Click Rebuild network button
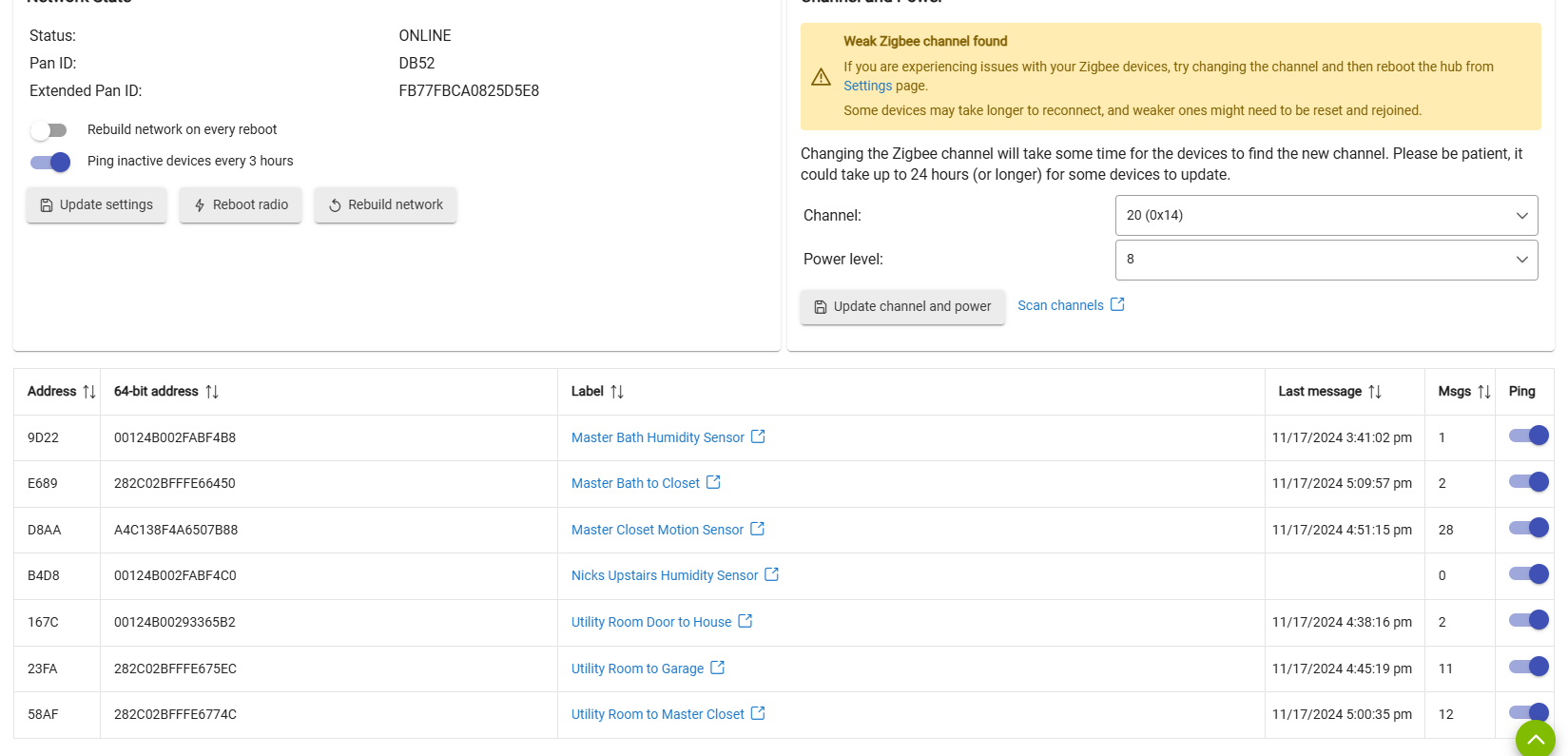Viewport: 1568px width, 756px height. click(x=385, y=204)
